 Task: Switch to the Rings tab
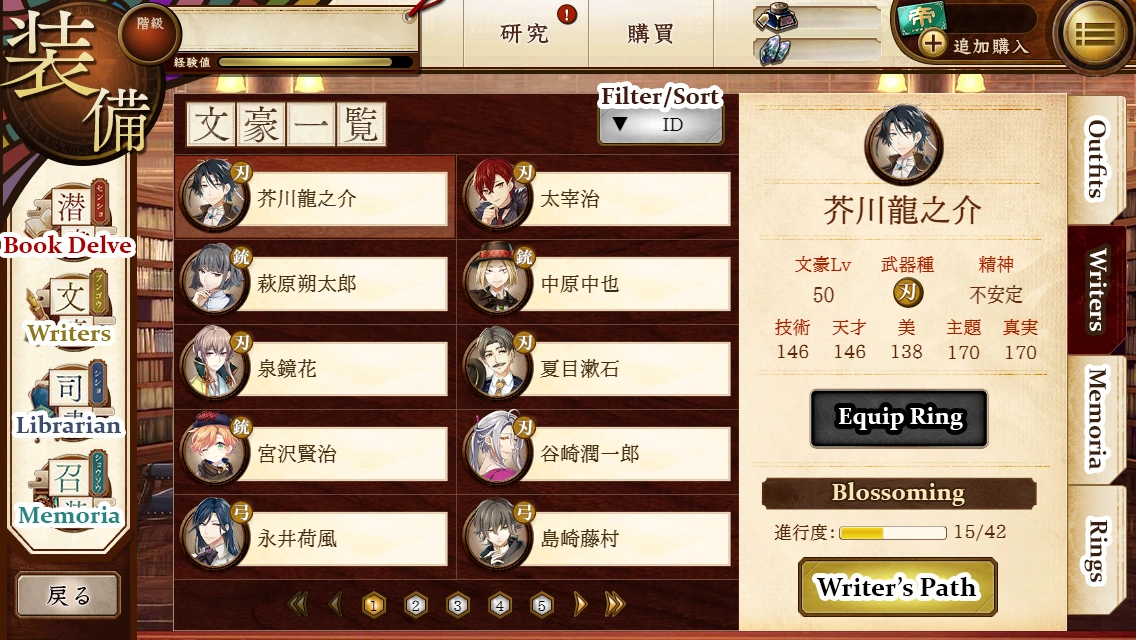(1096, 551)
